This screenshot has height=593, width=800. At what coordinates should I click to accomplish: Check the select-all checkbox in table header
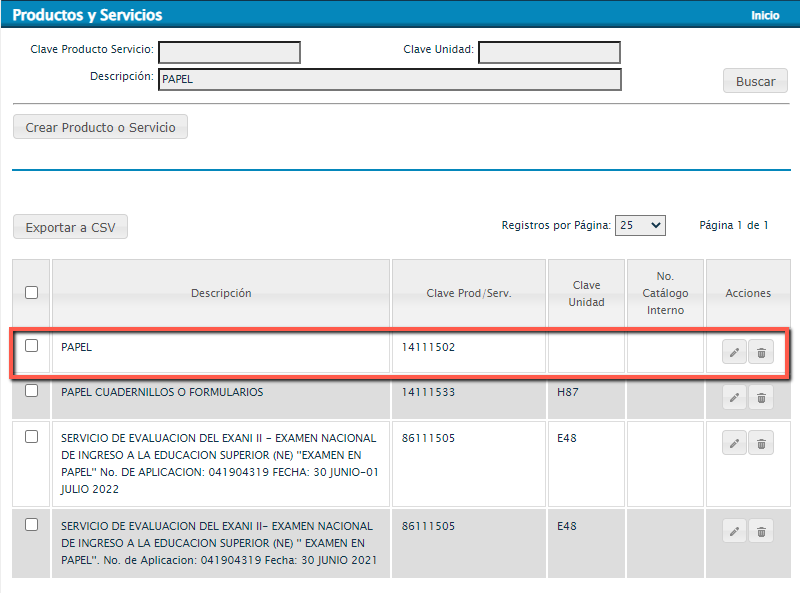coord(32,293)
